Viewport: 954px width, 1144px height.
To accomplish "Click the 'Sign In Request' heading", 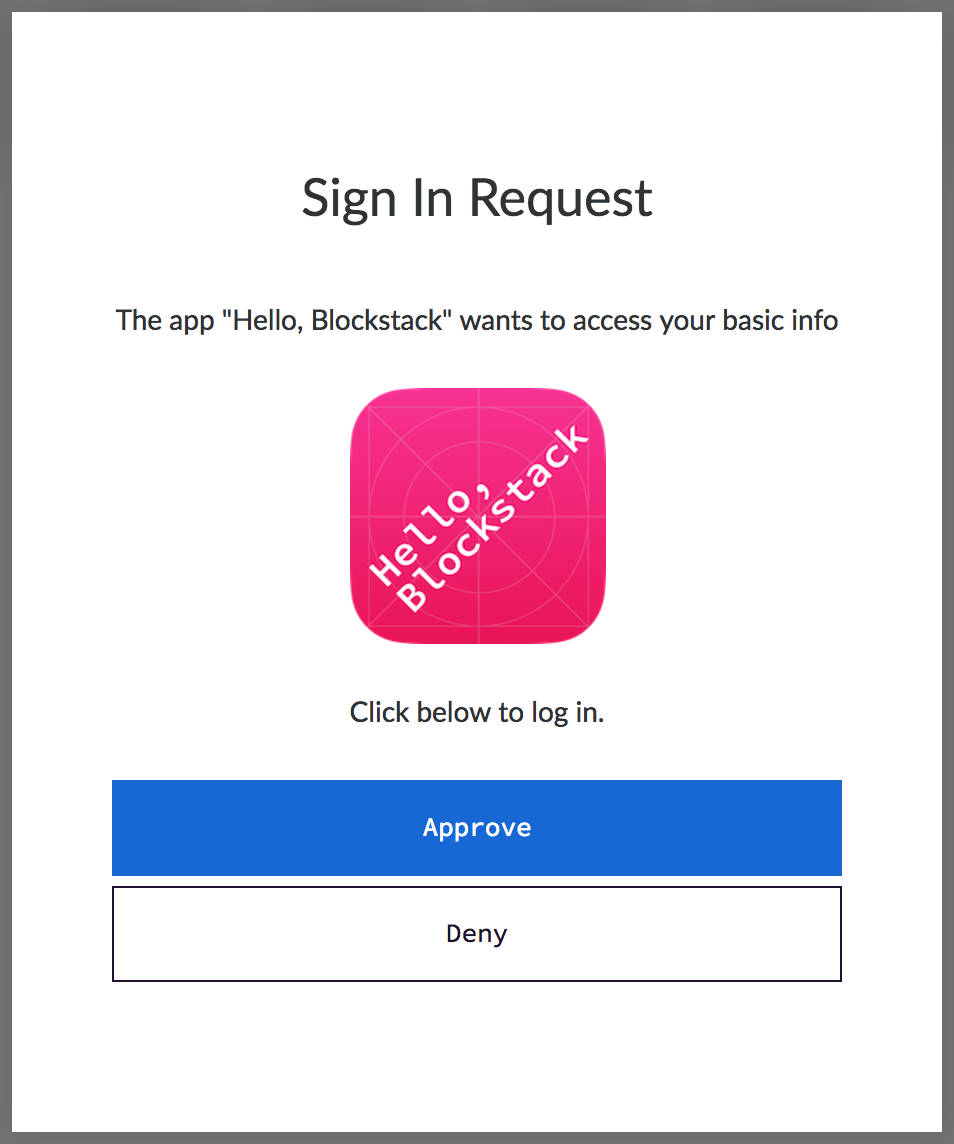I will pos(477,198).
